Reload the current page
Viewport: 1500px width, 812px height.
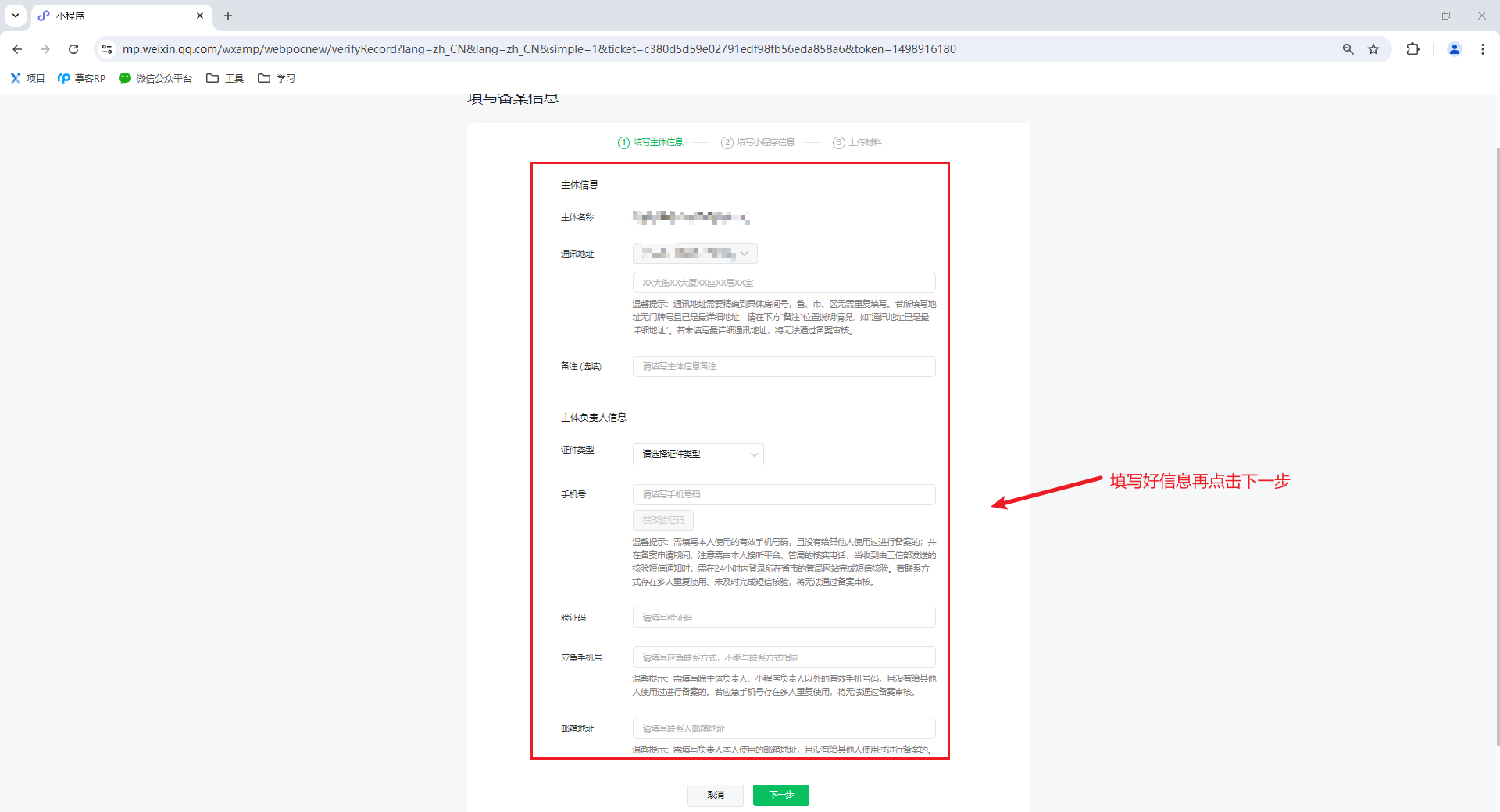(x=73, y=49)
